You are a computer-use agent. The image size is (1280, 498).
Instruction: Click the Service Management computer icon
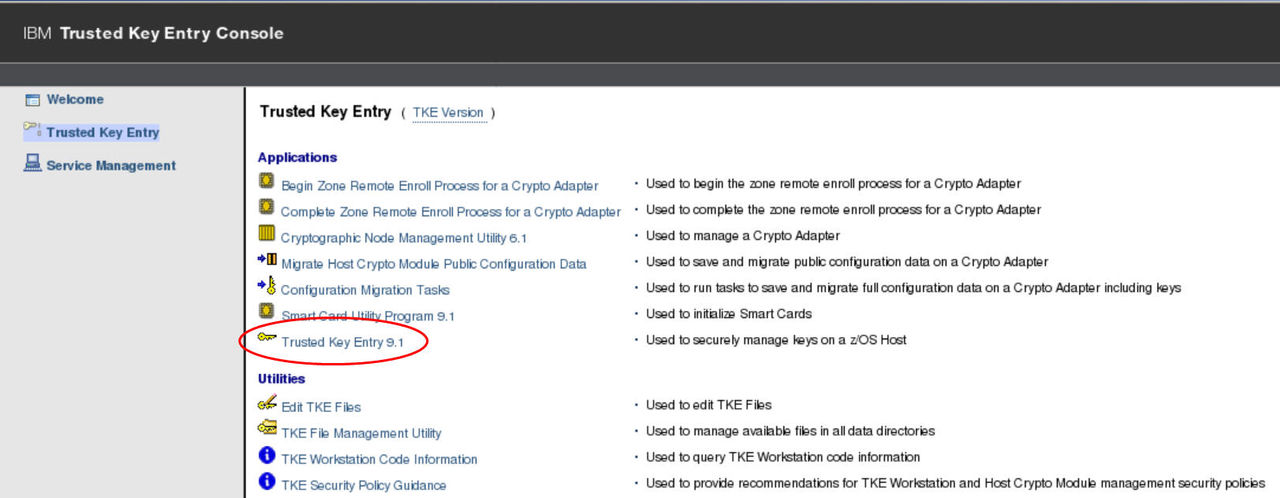32,164
